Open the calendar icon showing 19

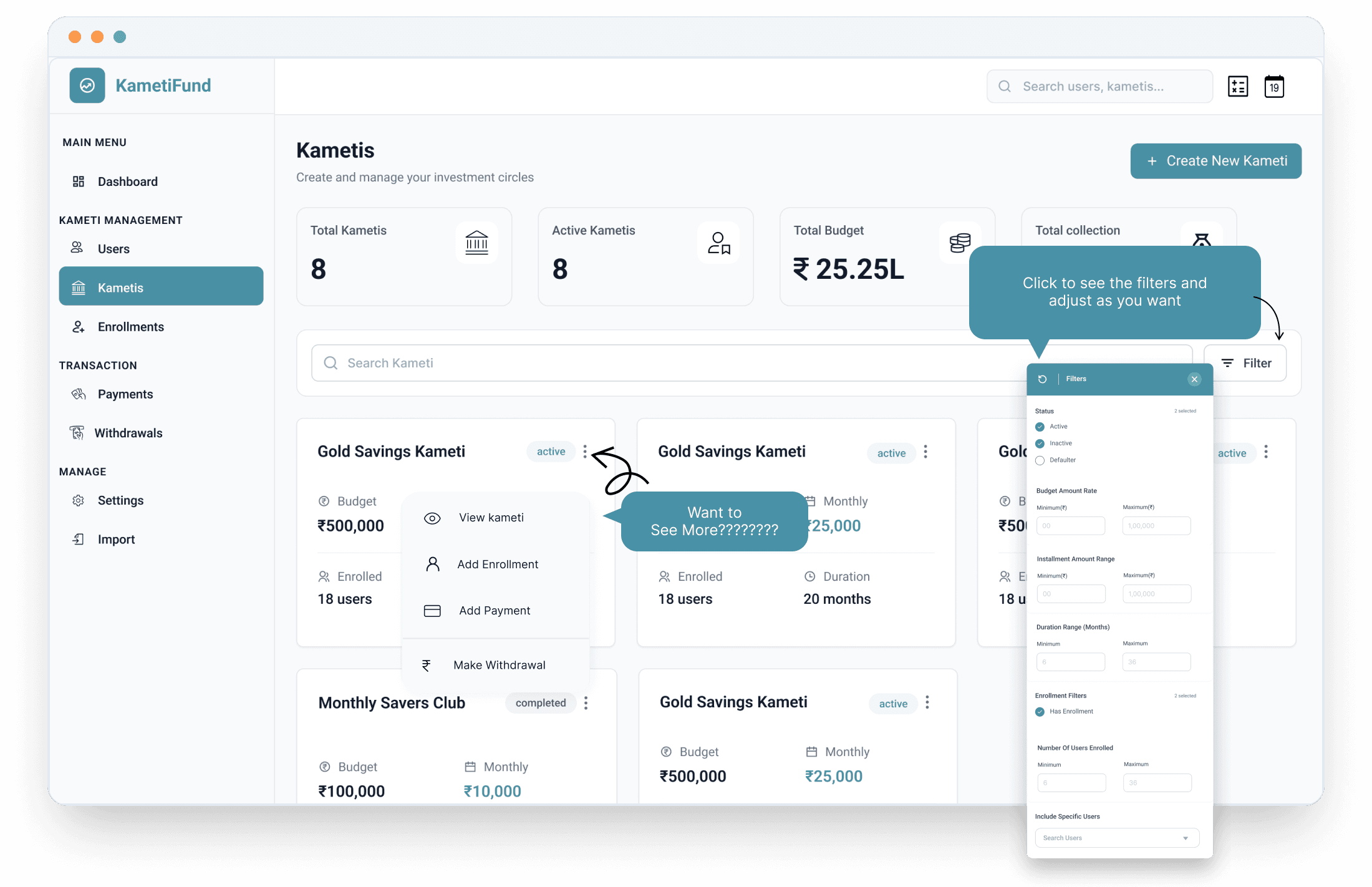(x=1274, y=87)
